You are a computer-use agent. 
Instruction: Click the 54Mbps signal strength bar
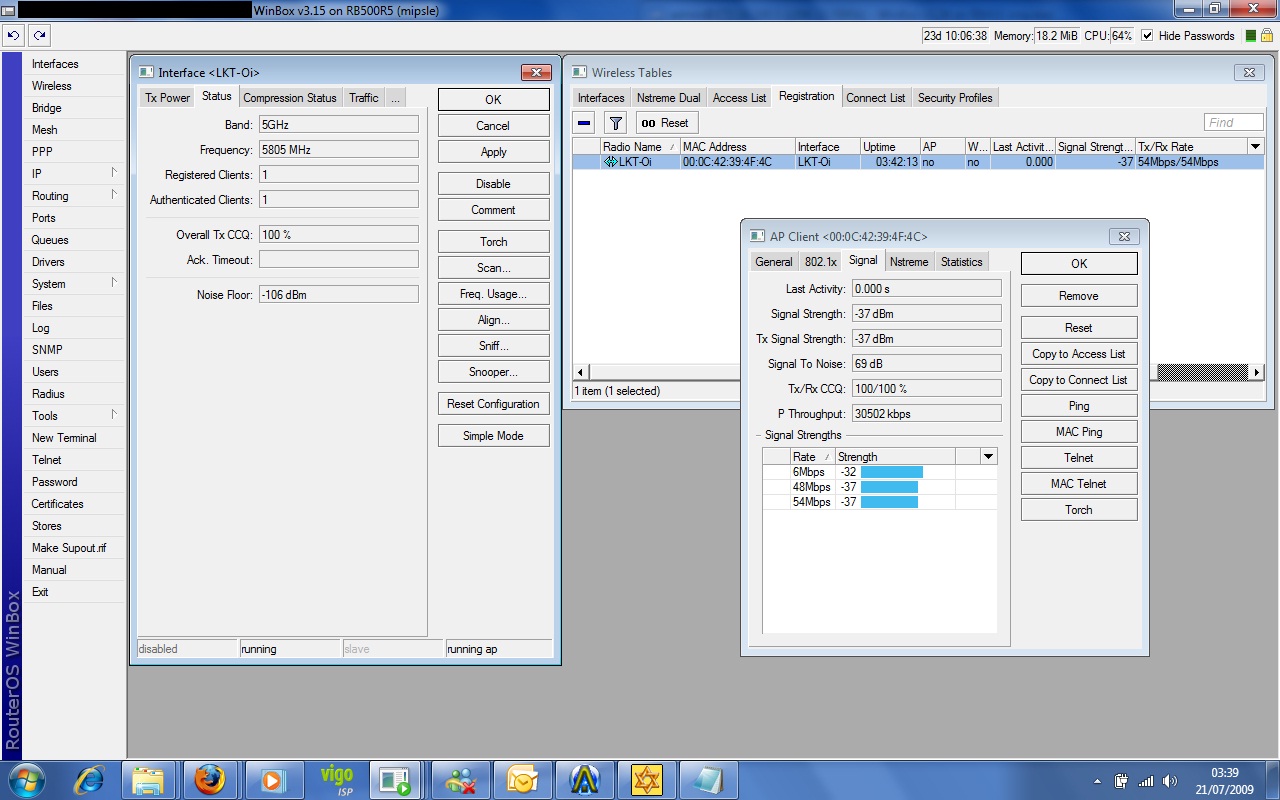tap(889, 502)
